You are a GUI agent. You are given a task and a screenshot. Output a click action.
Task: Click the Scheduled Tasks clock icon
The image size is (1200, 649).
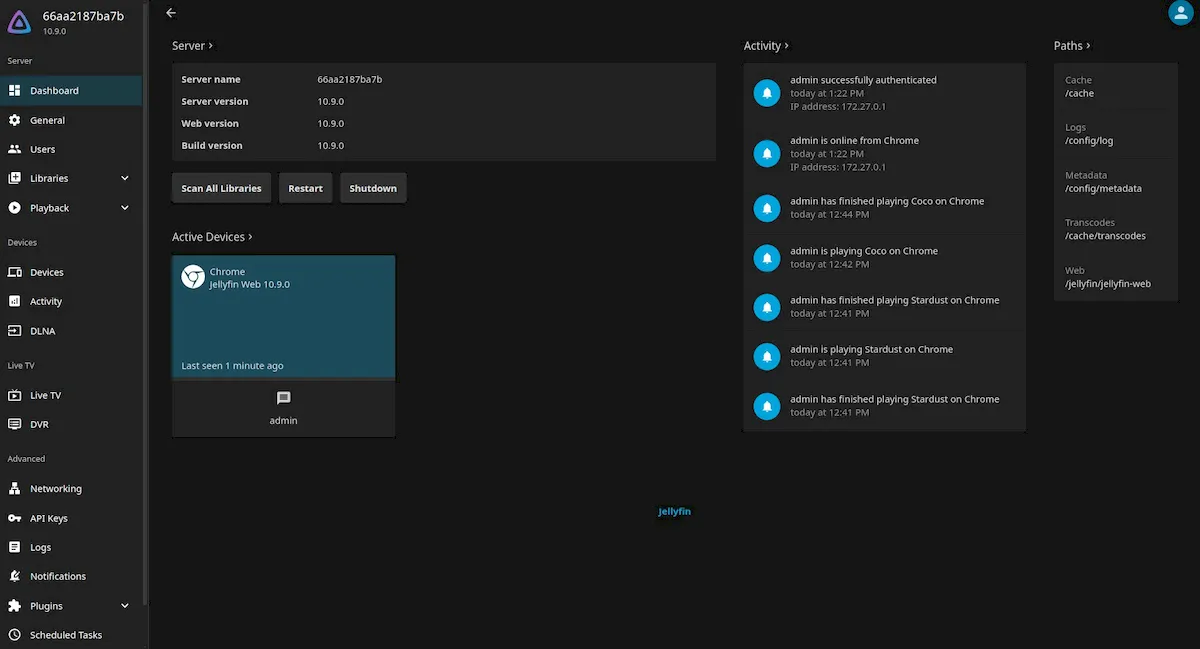14,635
